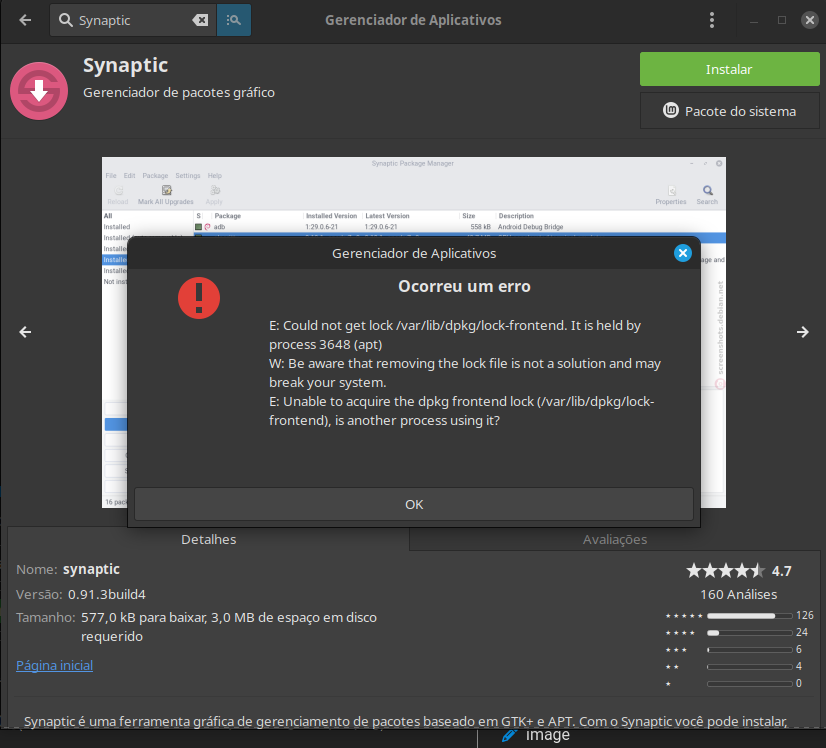Clear the Synaptic search text
Screen dimensions: 826x748
[x=200, y=20]
